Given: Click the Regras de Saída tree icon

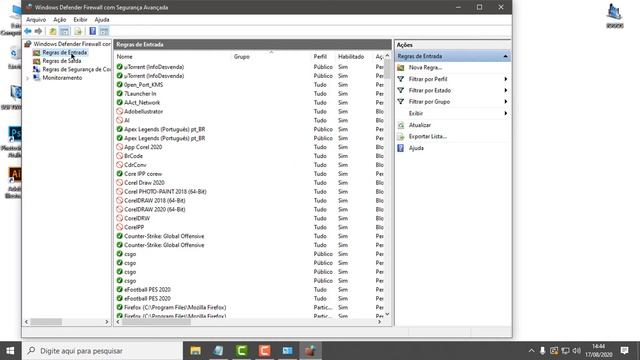Looking at the screenshot, I should [x=37, y=61].
